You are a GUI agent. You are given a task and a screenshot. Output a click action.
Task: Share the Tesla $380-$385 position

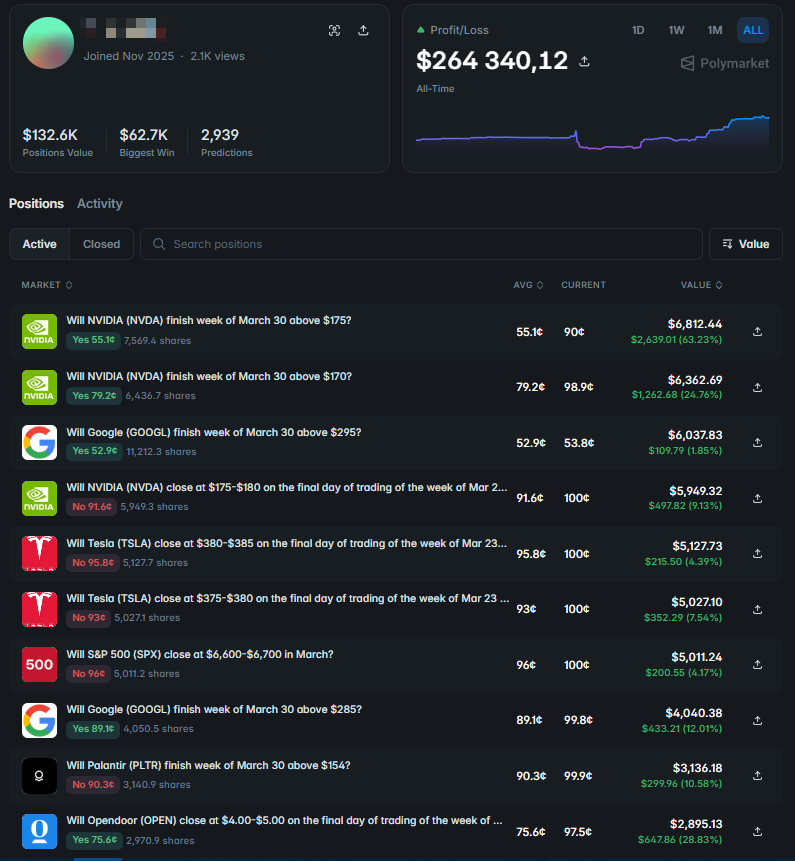click(x=757, y=554)
